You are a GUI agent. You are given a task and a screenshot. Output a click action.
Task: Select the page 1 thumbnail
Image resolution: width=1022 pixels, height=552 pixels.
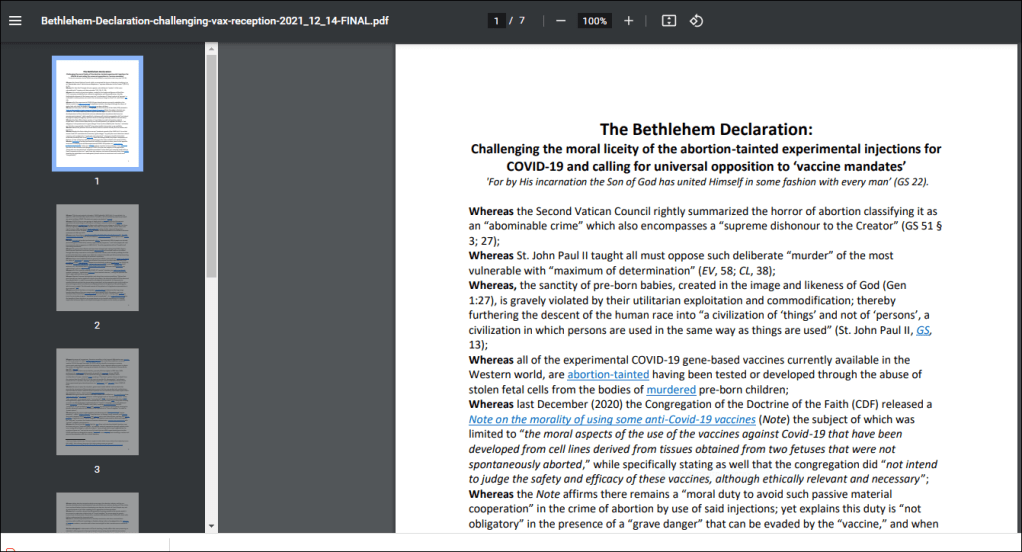point(97,112)
